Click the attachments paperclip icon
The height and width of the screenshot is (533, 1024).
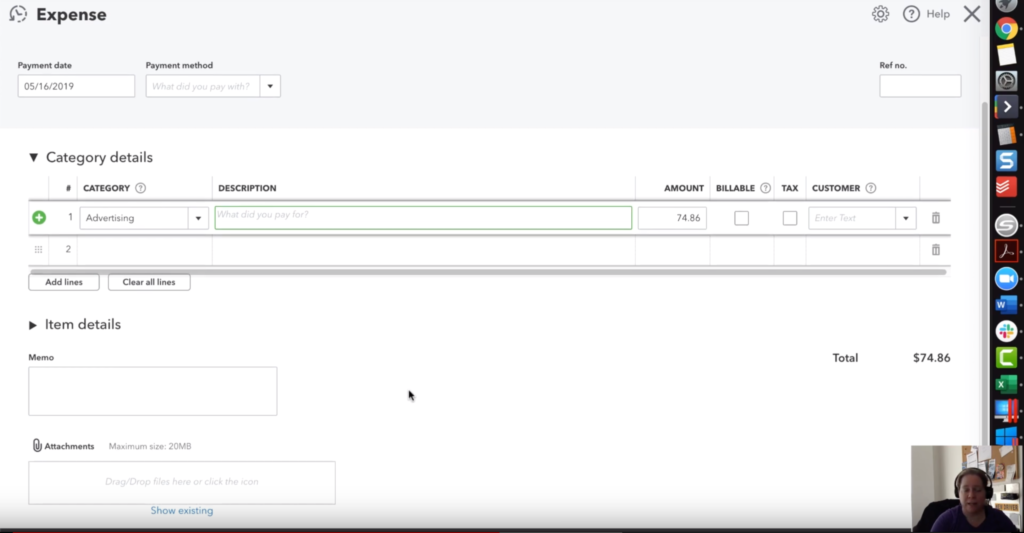(x=37, y=446)
